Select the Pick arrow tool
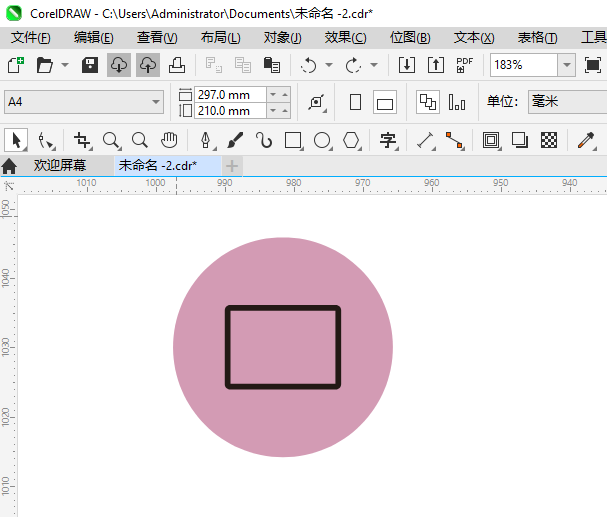607x517 pixels. (x=16, y=140)
